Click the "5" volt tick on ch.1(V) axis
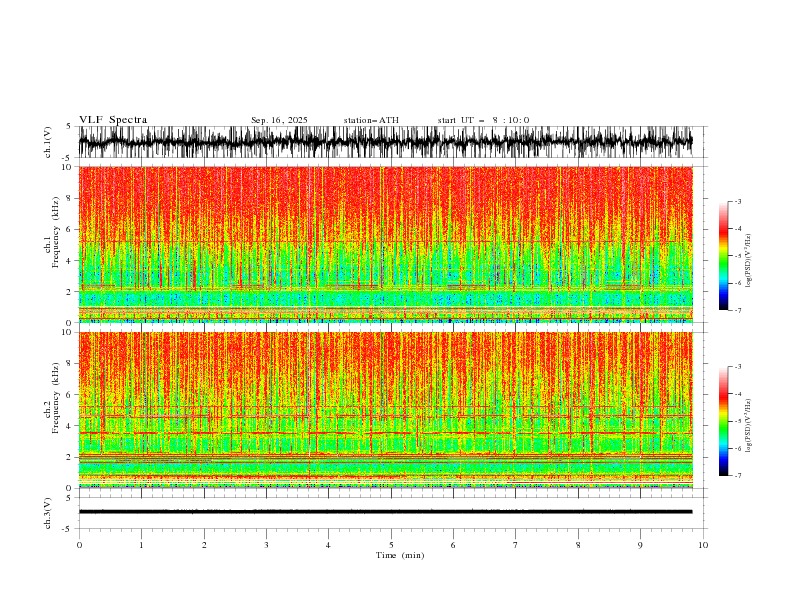792x612 pixels. [69, 126]
